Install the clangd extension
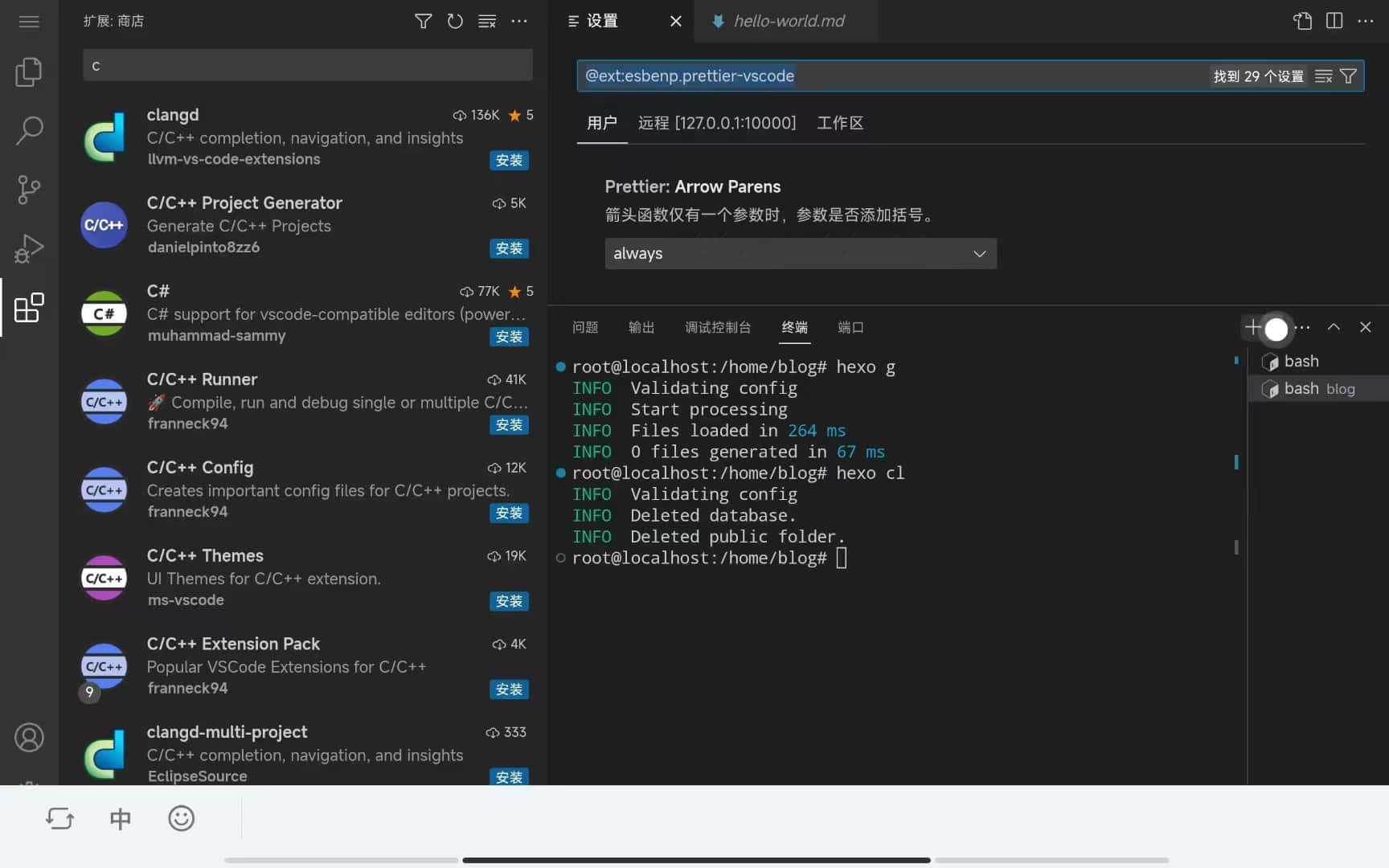Viewport: 1389px width, 868px height. click(509, 161)
